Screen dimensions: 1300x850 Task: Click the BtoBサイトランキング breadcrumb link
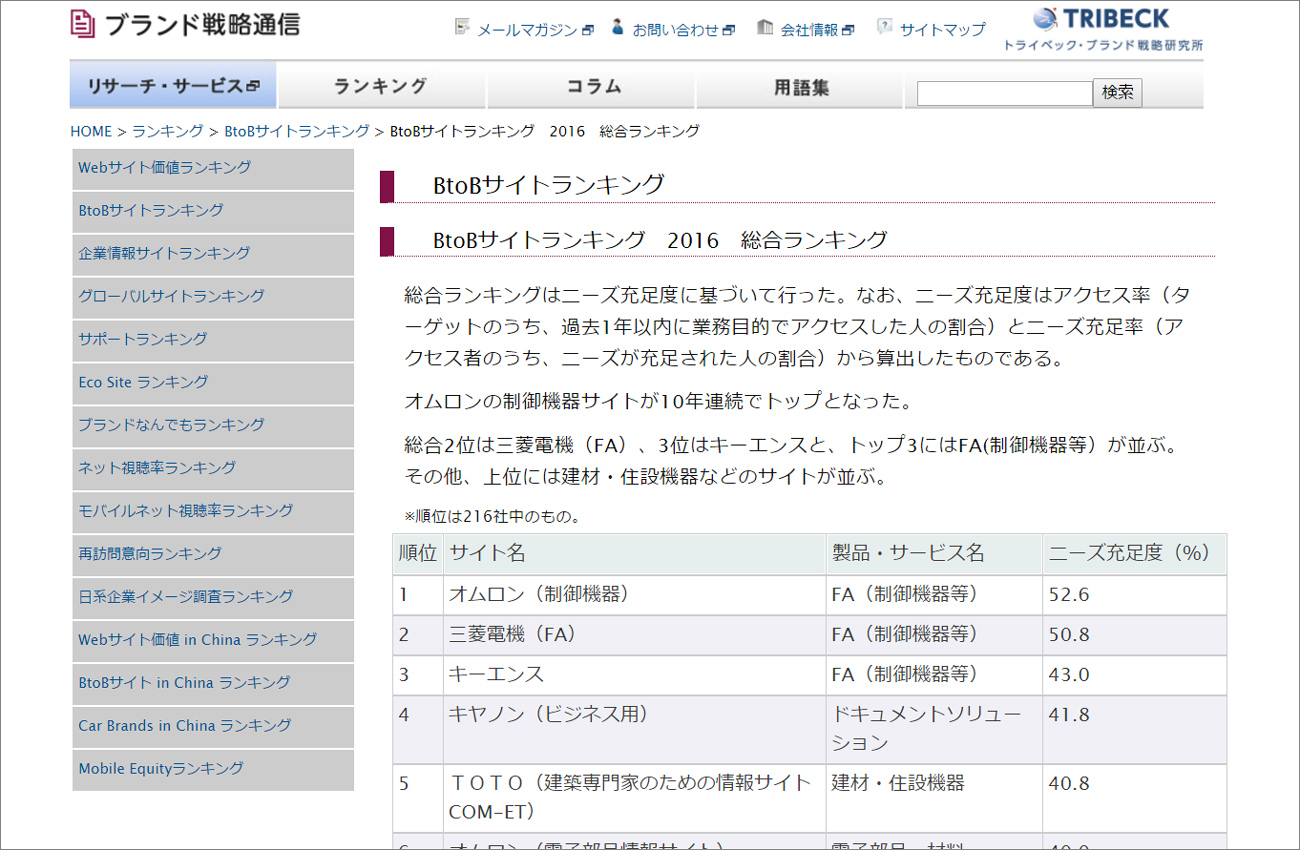click(297, 131)
